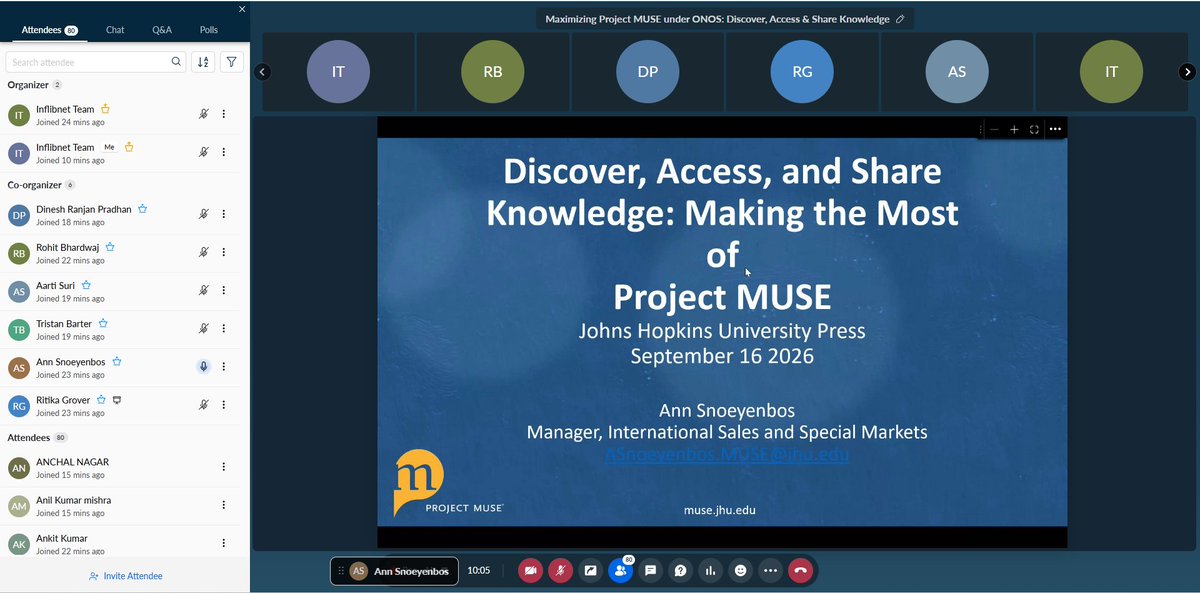Viewport: 1200px width, 593px height.
Task: Switch to the Polls tab
Action: tap(208, 30)
